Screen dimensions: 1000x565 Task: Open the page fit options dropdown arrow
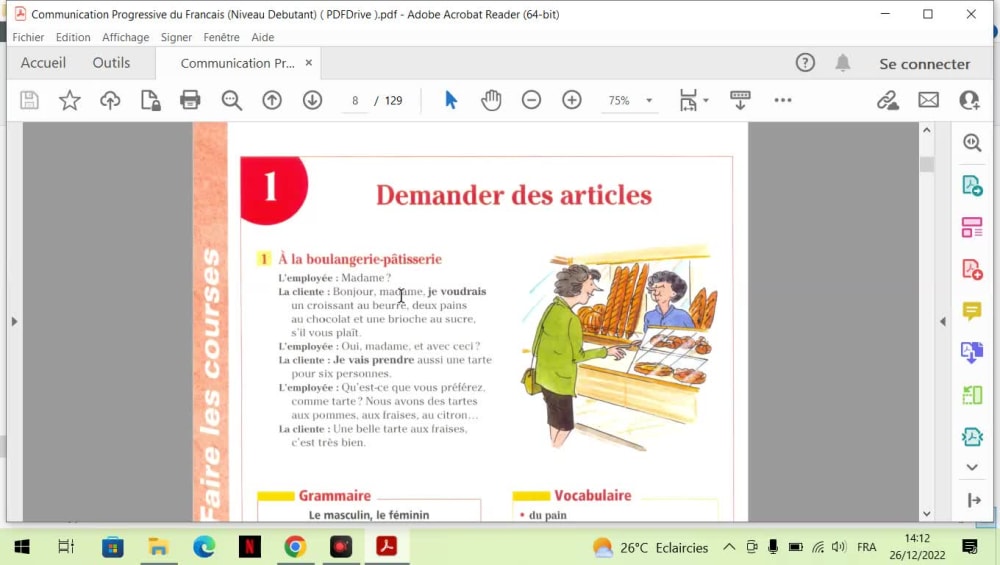(705, 100)
